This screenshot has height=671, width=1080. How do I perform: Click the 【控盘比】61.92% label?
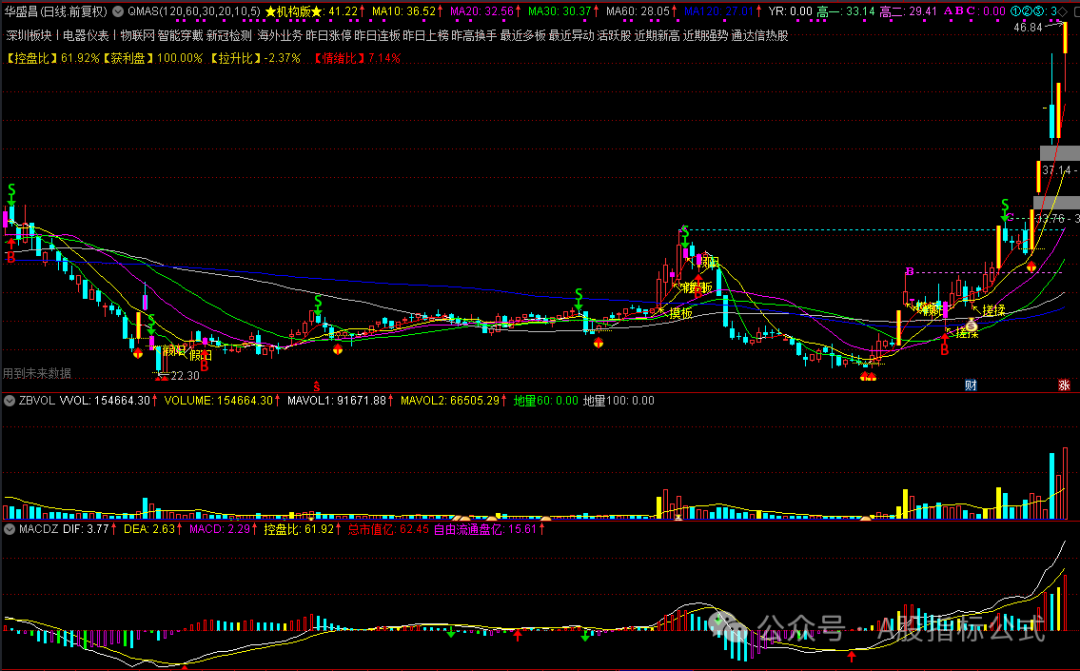click(x=52, y=59)
